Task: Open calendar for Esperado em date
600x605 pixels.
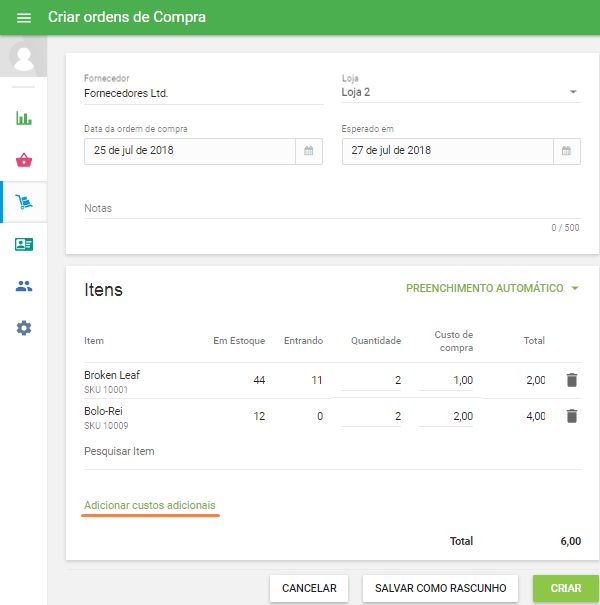Action: pyautogui.click(x=566, y=151)
